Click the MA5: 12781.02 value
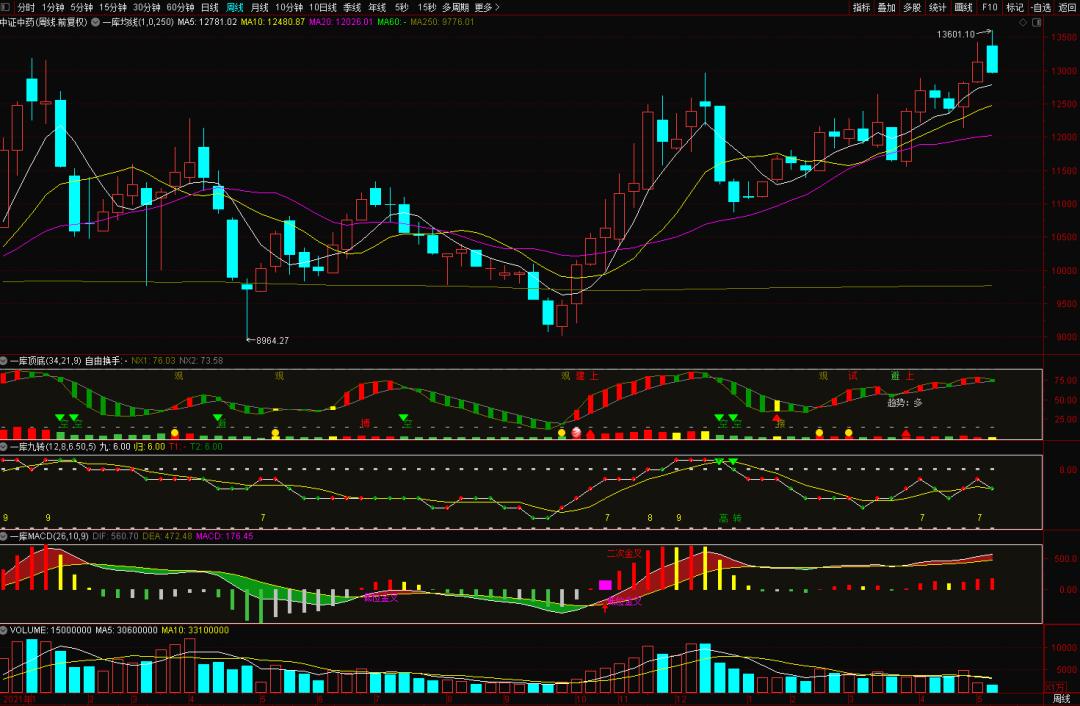Image resolution: width=1080 pixels, height=706 pixels. [x=207, y=22]
